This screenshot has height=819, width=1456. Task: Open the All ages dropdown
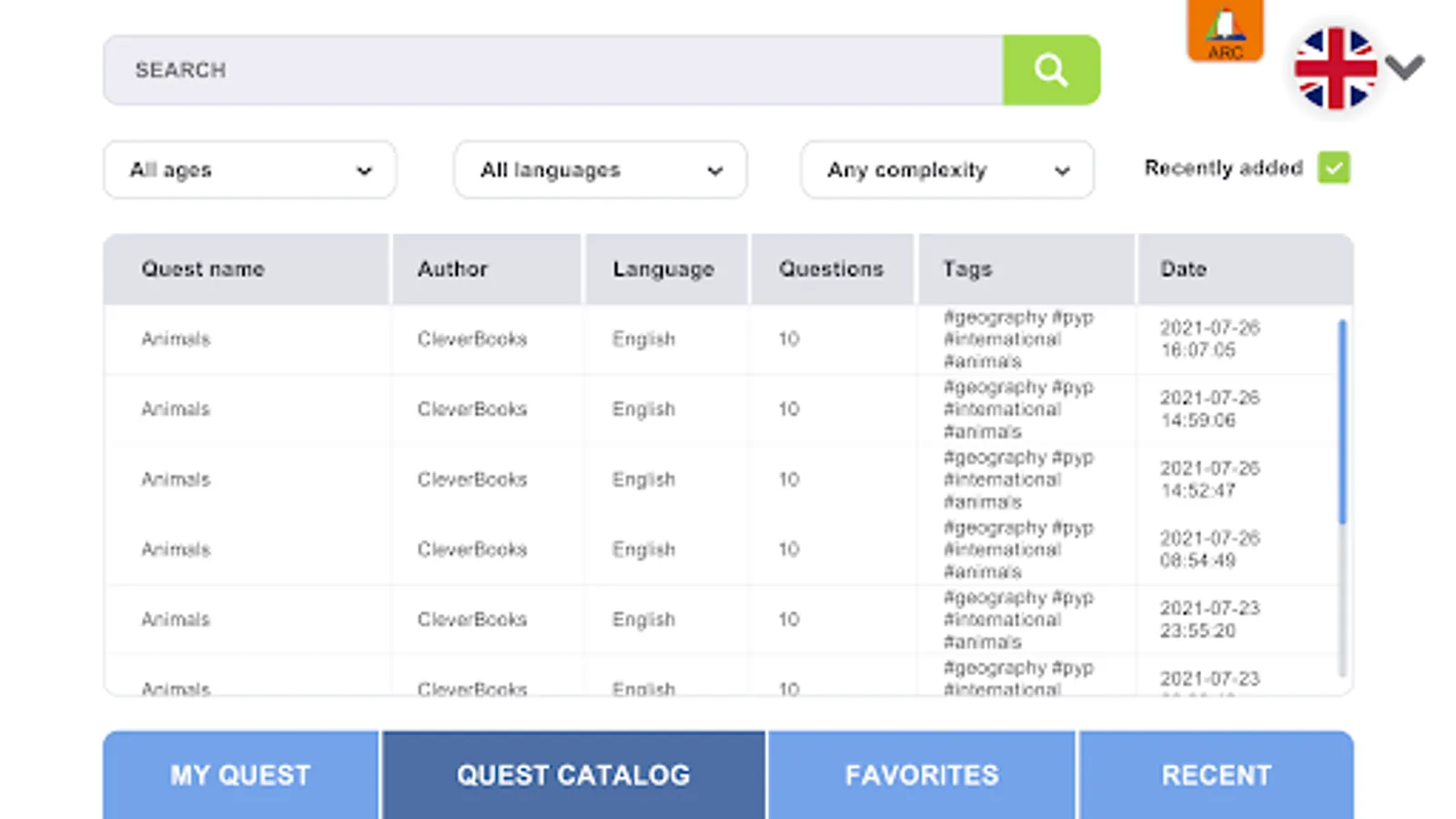(x=249, y=170)
